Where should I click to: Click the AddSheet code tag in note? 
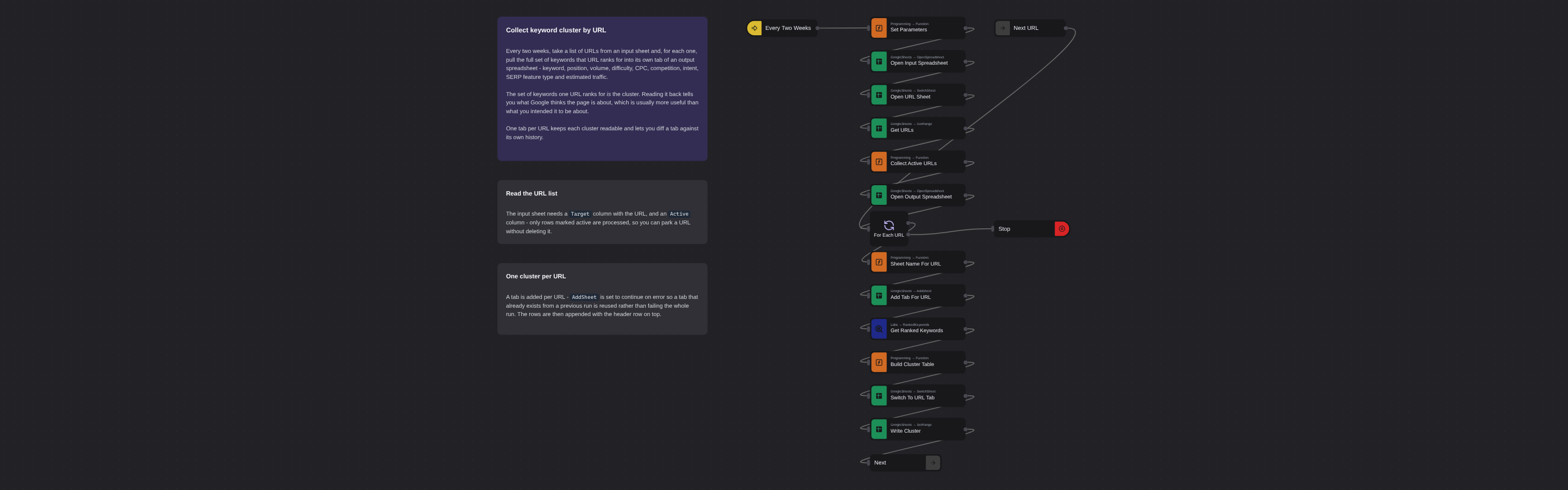click(x=584, y=297)
